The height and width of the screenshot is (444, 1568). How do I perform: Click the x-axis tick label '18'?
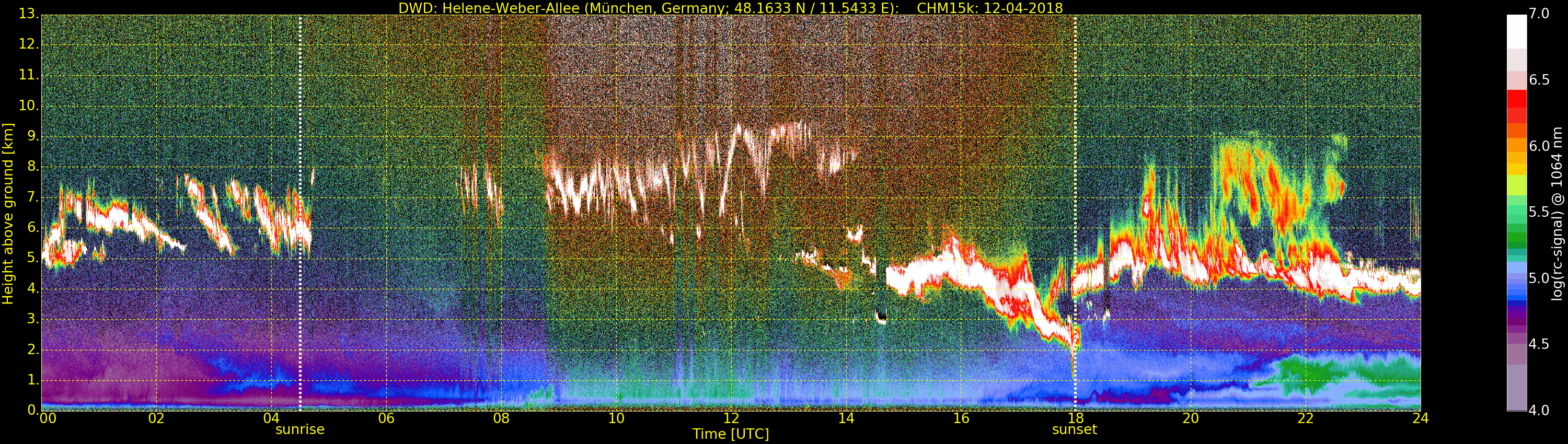(x=1076, y=418)
